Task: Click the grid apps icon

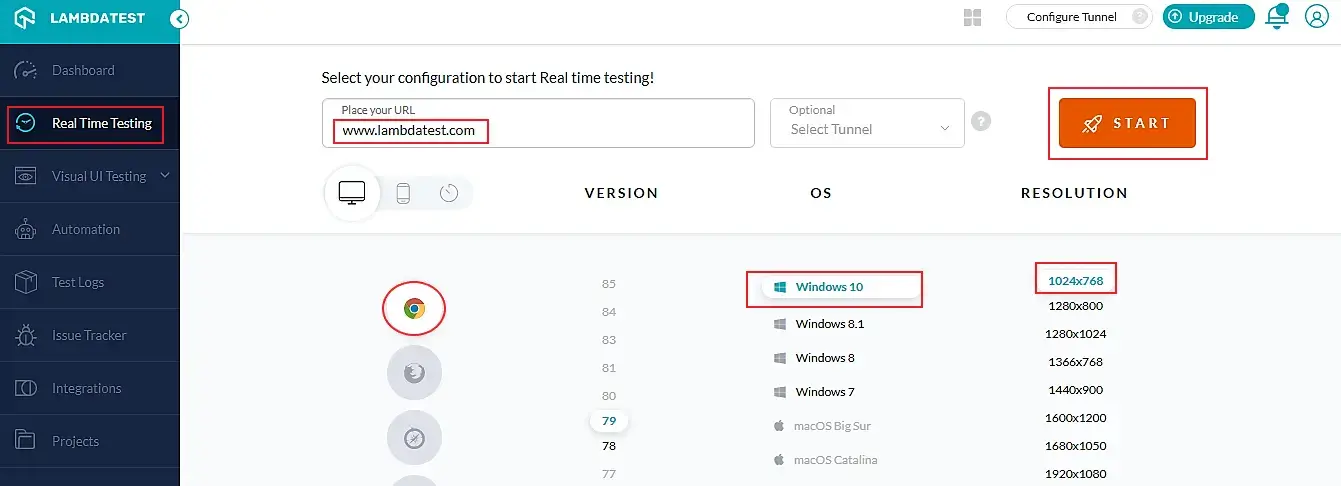Action: point(972,17)
